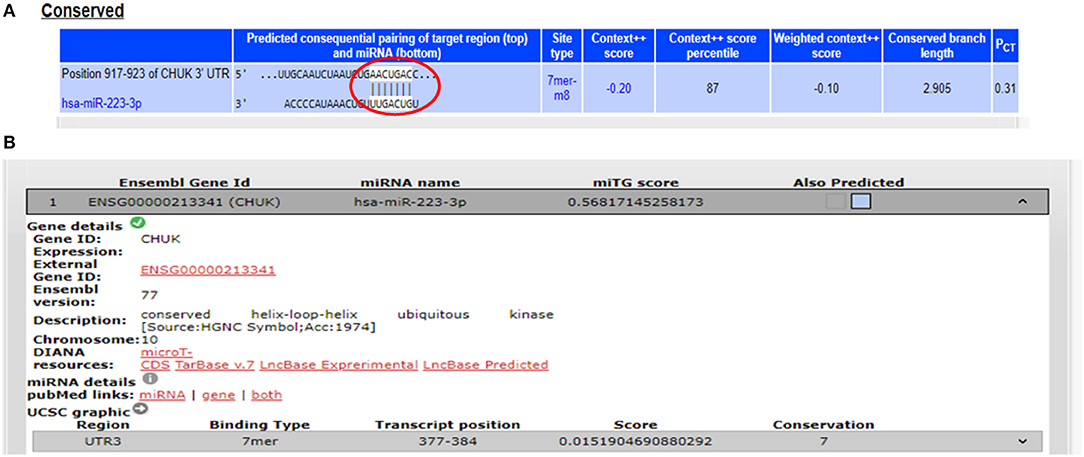Image resolution: width=1084 pixels, height=457 pixels.
Task: Click the Transcript position column label
Action: pos(447,425)
